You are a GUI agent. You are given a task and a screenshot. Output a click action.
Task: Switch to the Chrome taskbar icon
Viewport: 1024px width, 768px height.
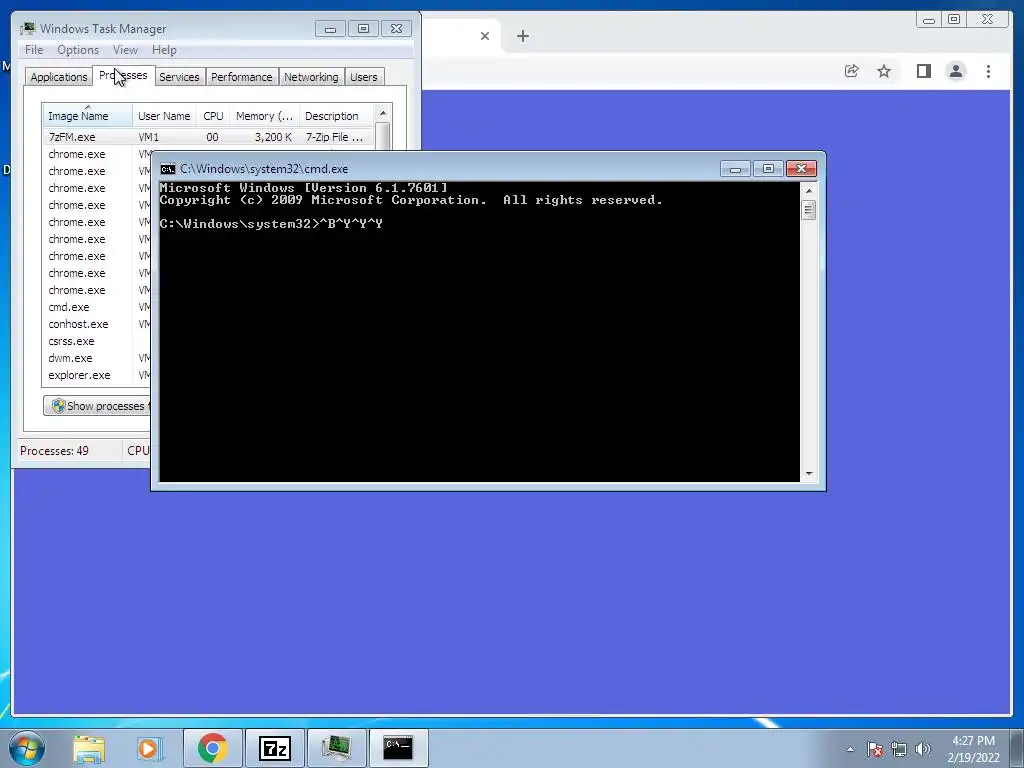(x=213, y=748)
